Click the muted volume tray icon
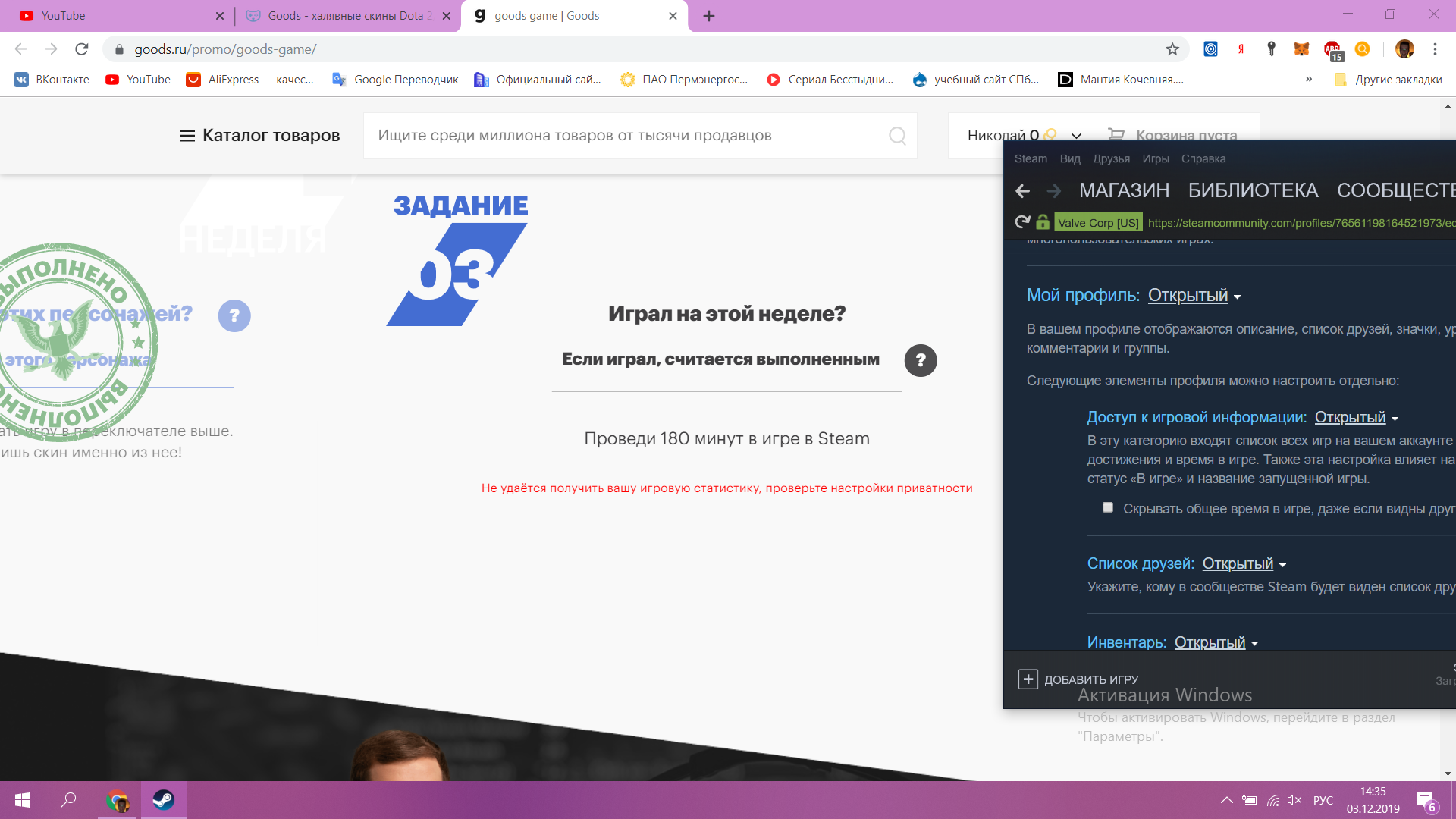The width and height of the screenshot is (1456, 819). point(1294,800)
